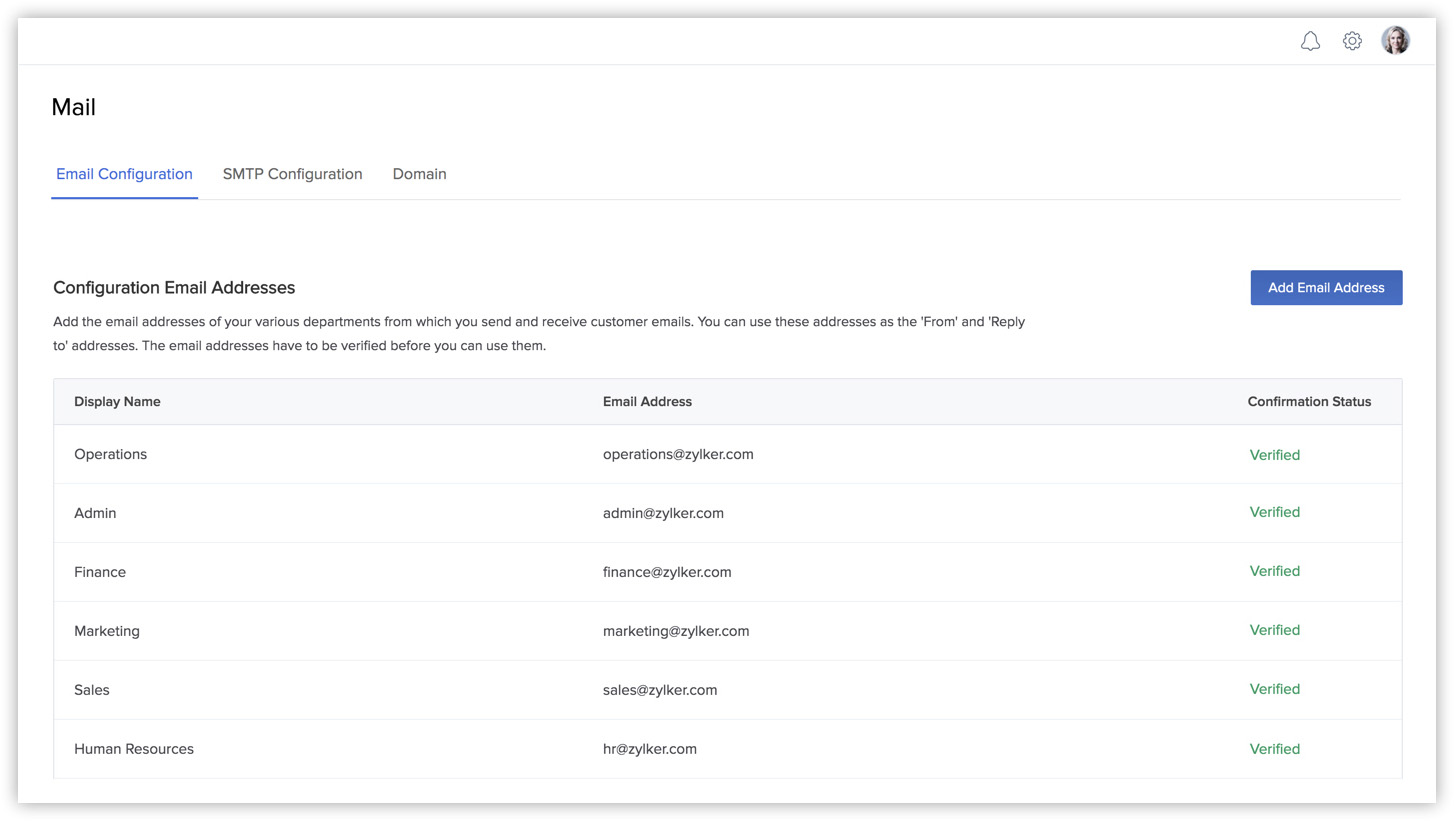
Task: Click Verified status for Operations row
Action: click(x=1275, y=454)
